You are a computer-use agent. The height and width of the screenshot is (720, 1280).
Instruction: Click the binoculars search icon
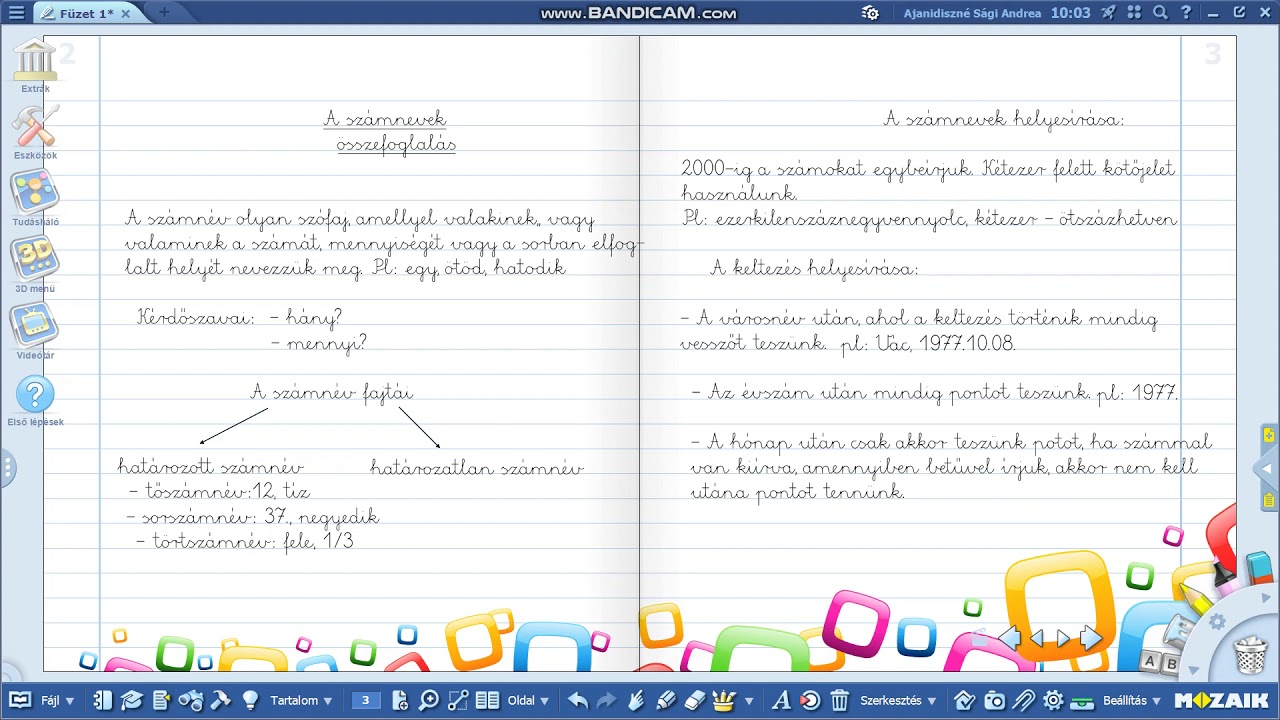coord(190,700)
